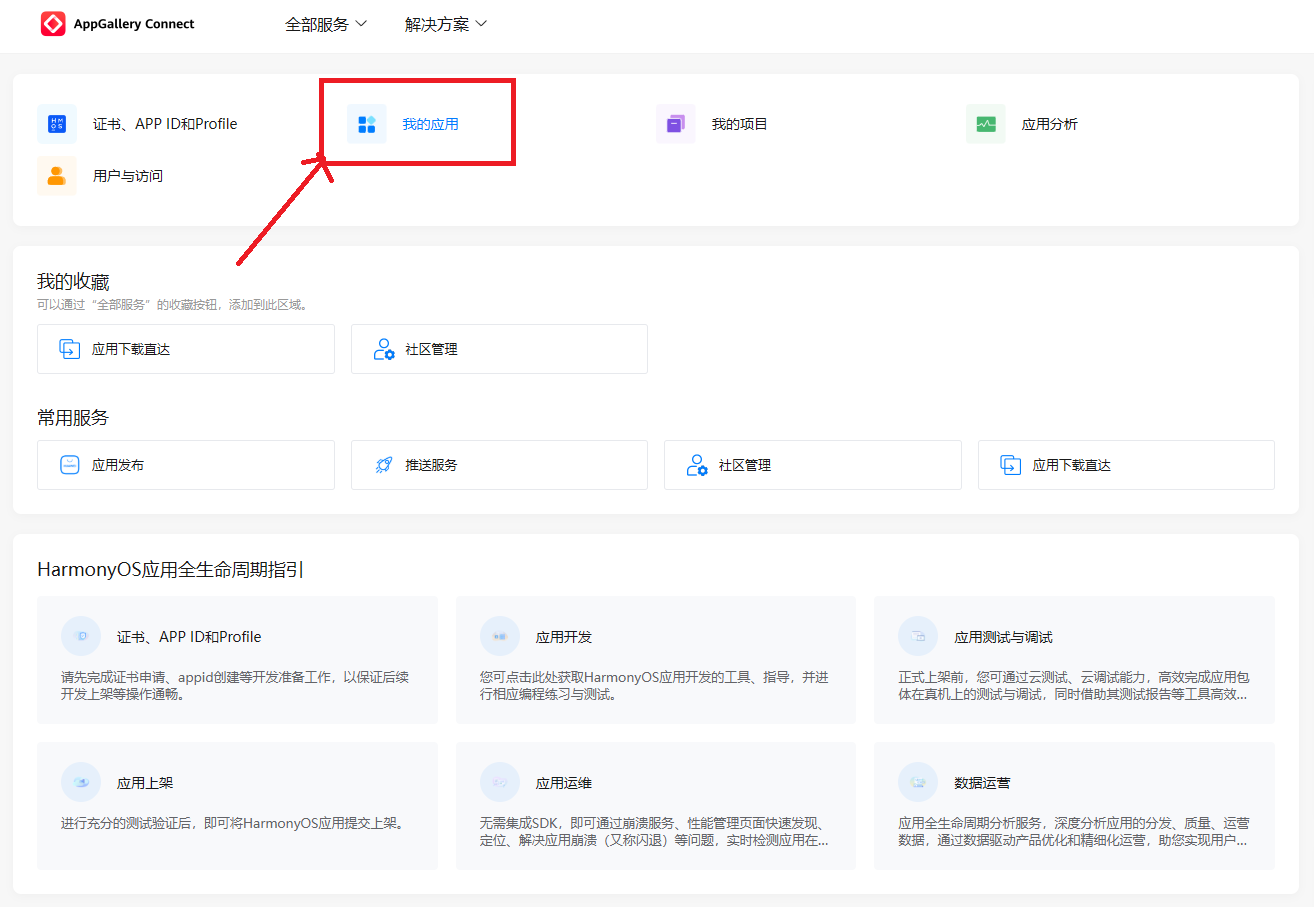Image resolution: width=1314 pixels, height=907 pixels.
Task: Open the 应用测试与调试 card title
Action: click(x=1003, y=637)
